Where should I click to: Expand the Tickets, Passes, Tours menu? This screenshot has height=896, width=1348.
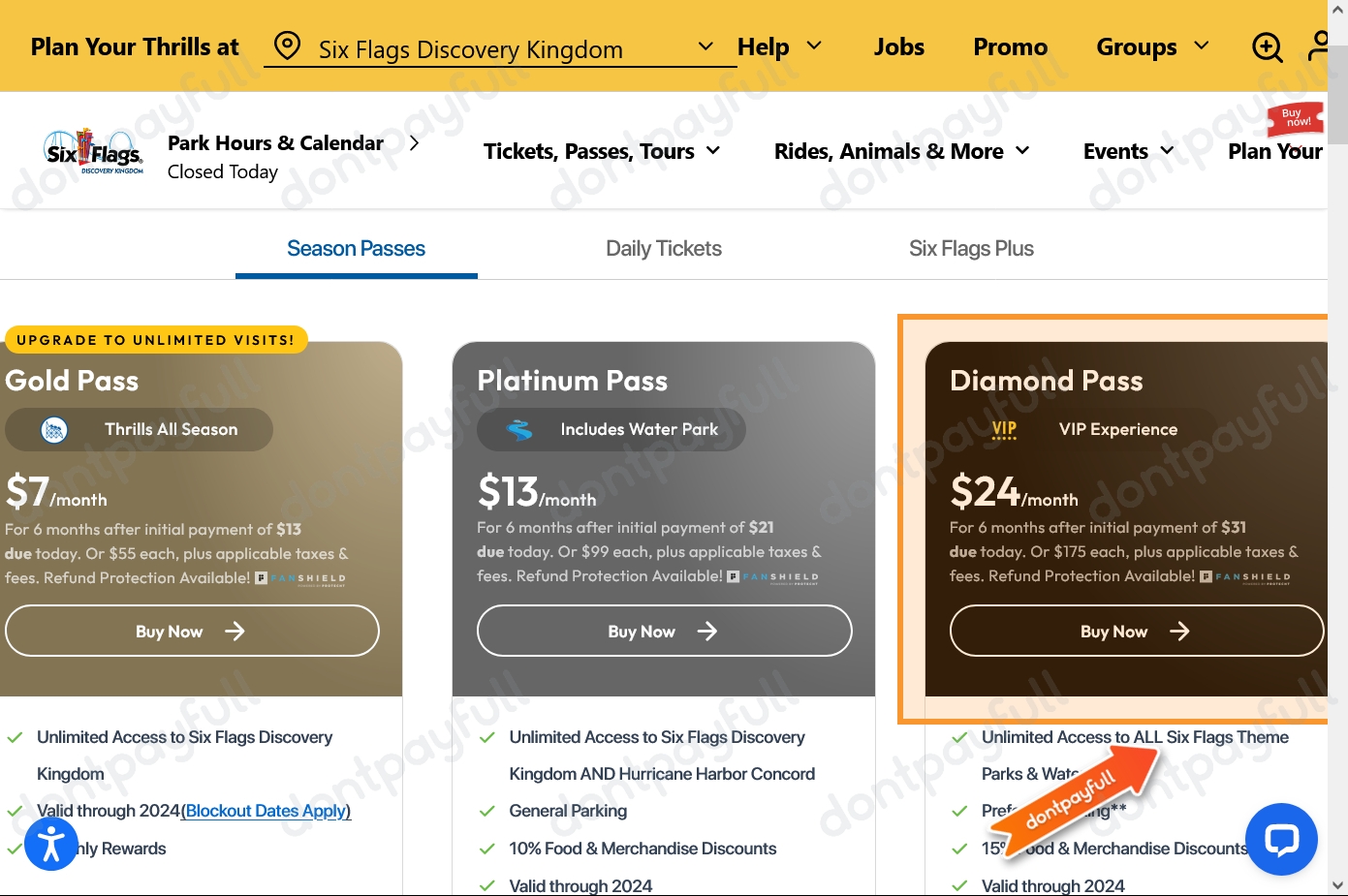[601, 150]
